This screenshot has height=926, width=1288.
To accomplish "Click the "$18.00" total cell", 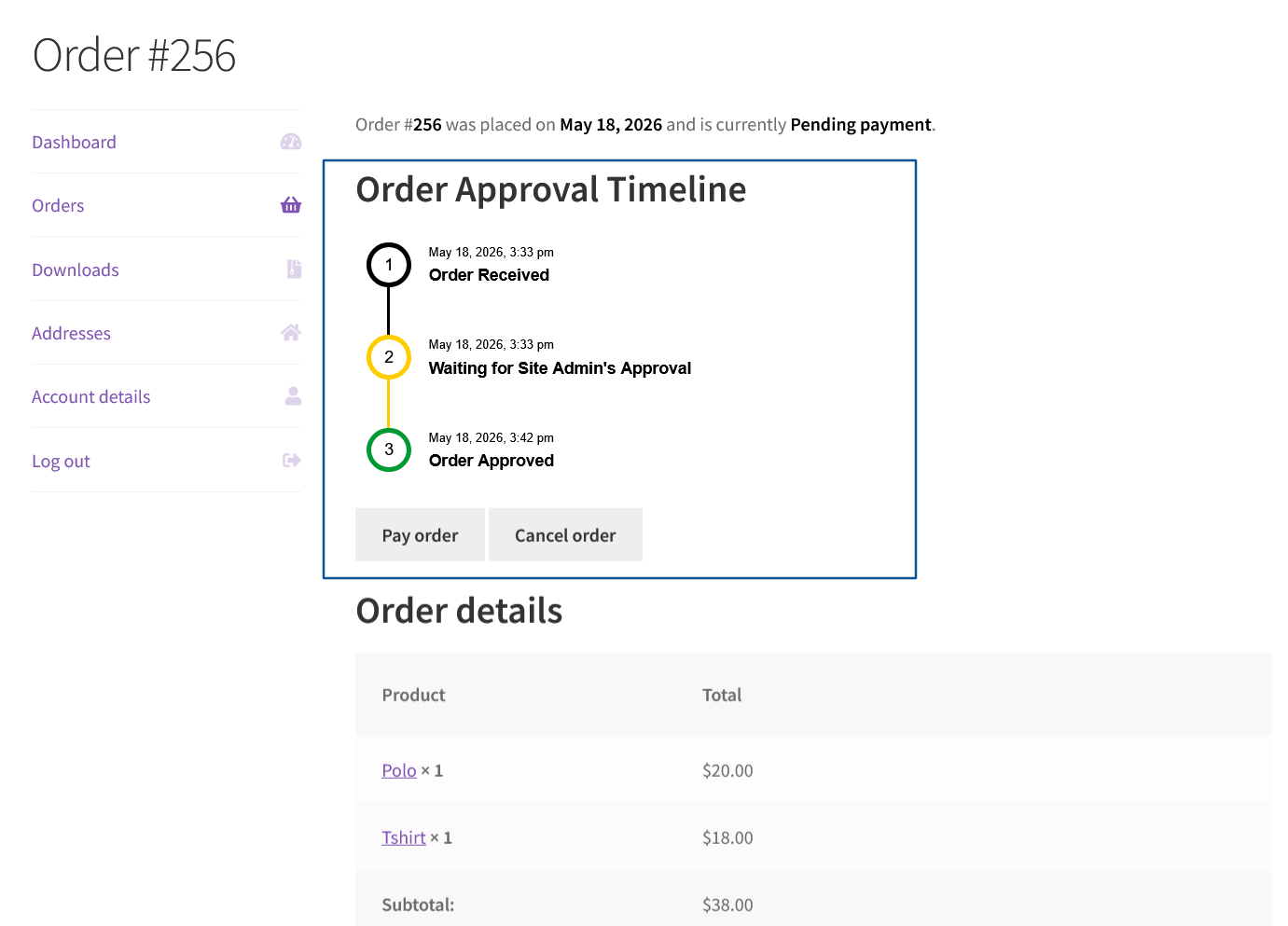I will point(727,837).
